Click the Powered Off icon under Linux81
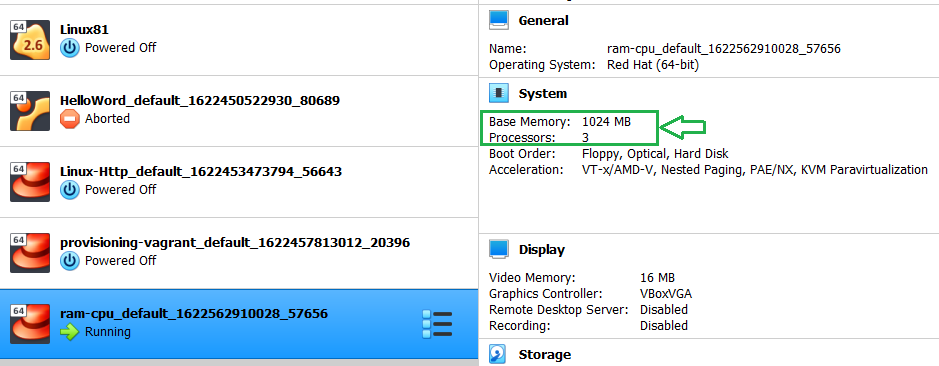Image resolution: width=939 pixels, height=366 pixels. pos(70,48)
